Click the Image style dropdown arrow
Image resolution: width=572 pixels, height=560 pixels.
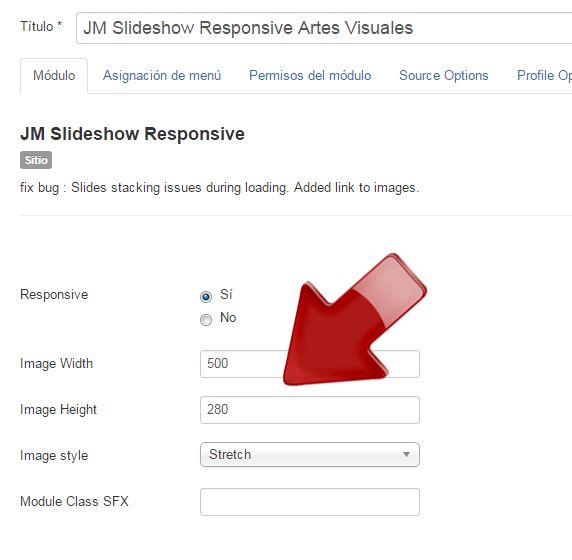point(406,455)
